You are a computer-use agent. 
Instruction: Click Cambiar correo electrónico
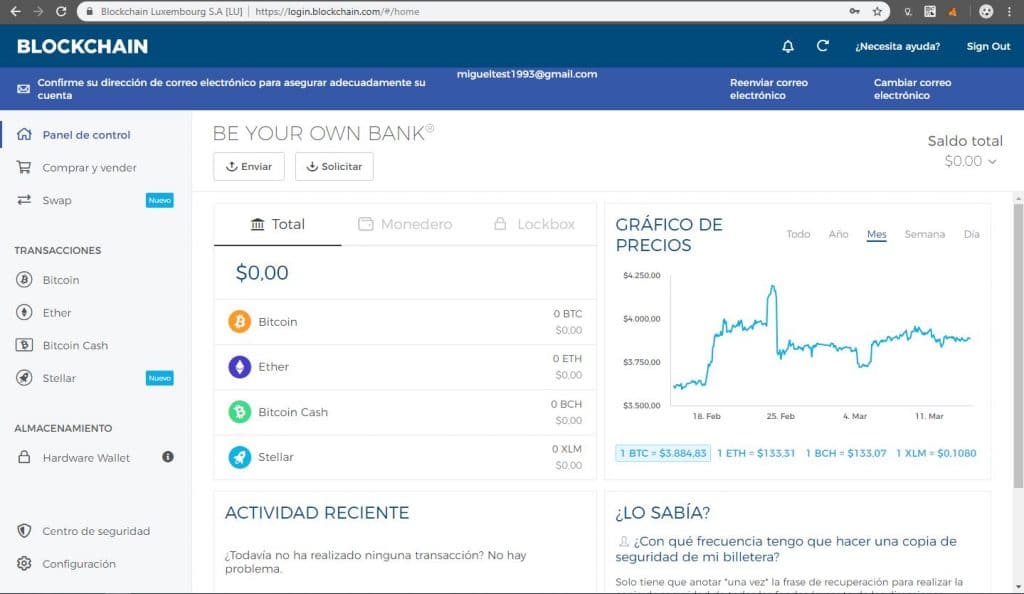(x=912, y=89)
